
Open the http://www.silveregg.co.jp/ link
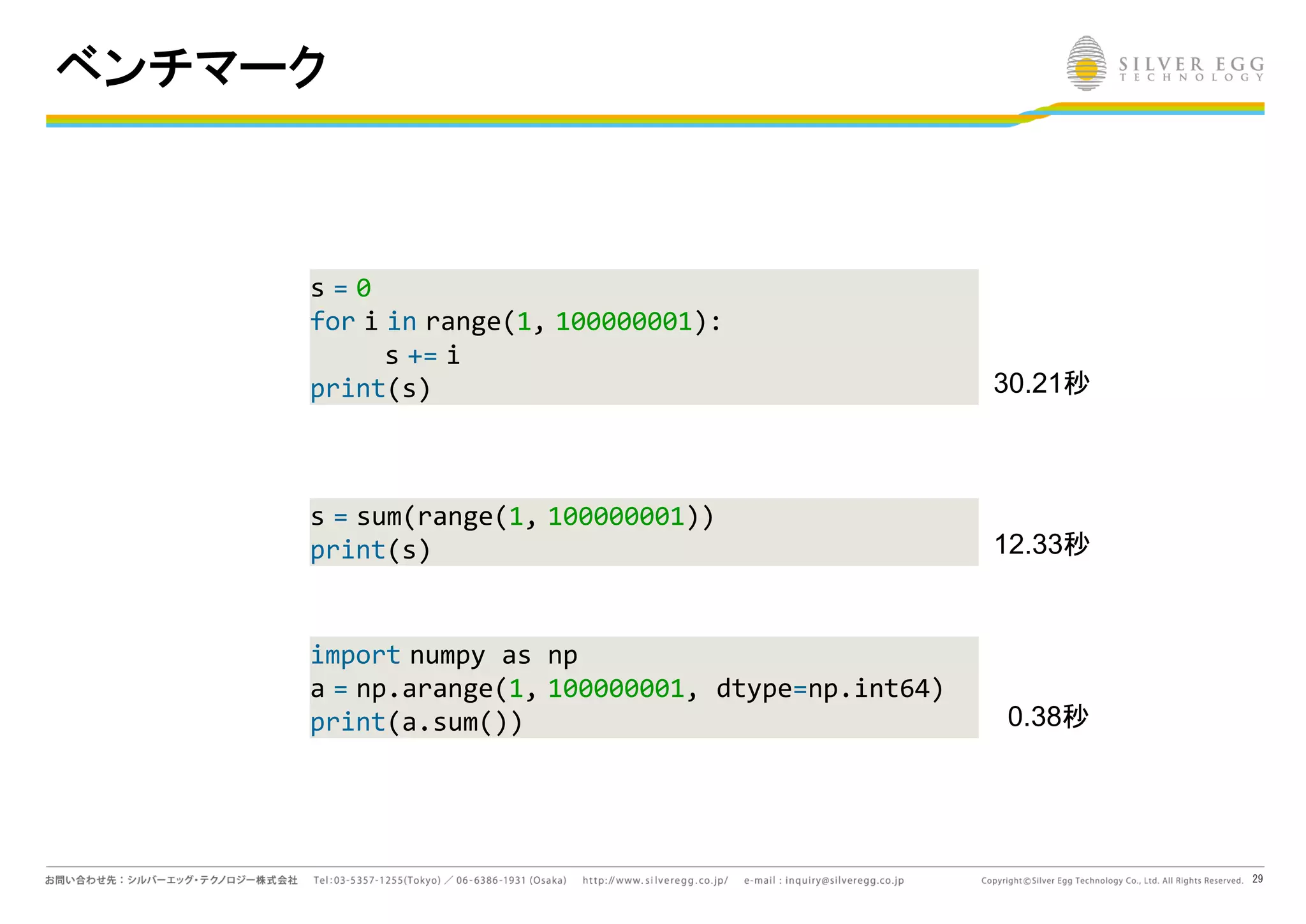tap(655, 880)
